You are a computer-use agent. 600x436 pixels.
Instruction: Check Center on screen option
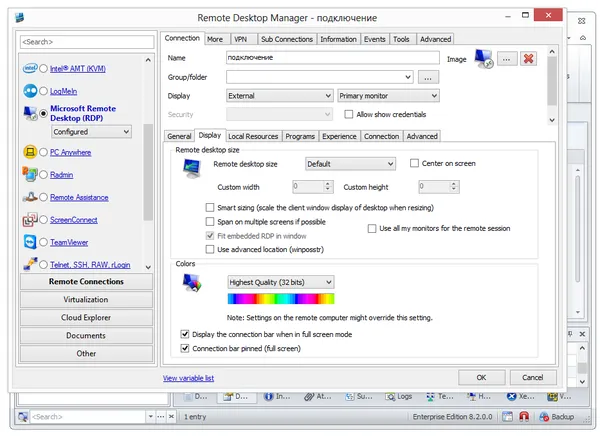coord(414,163)
